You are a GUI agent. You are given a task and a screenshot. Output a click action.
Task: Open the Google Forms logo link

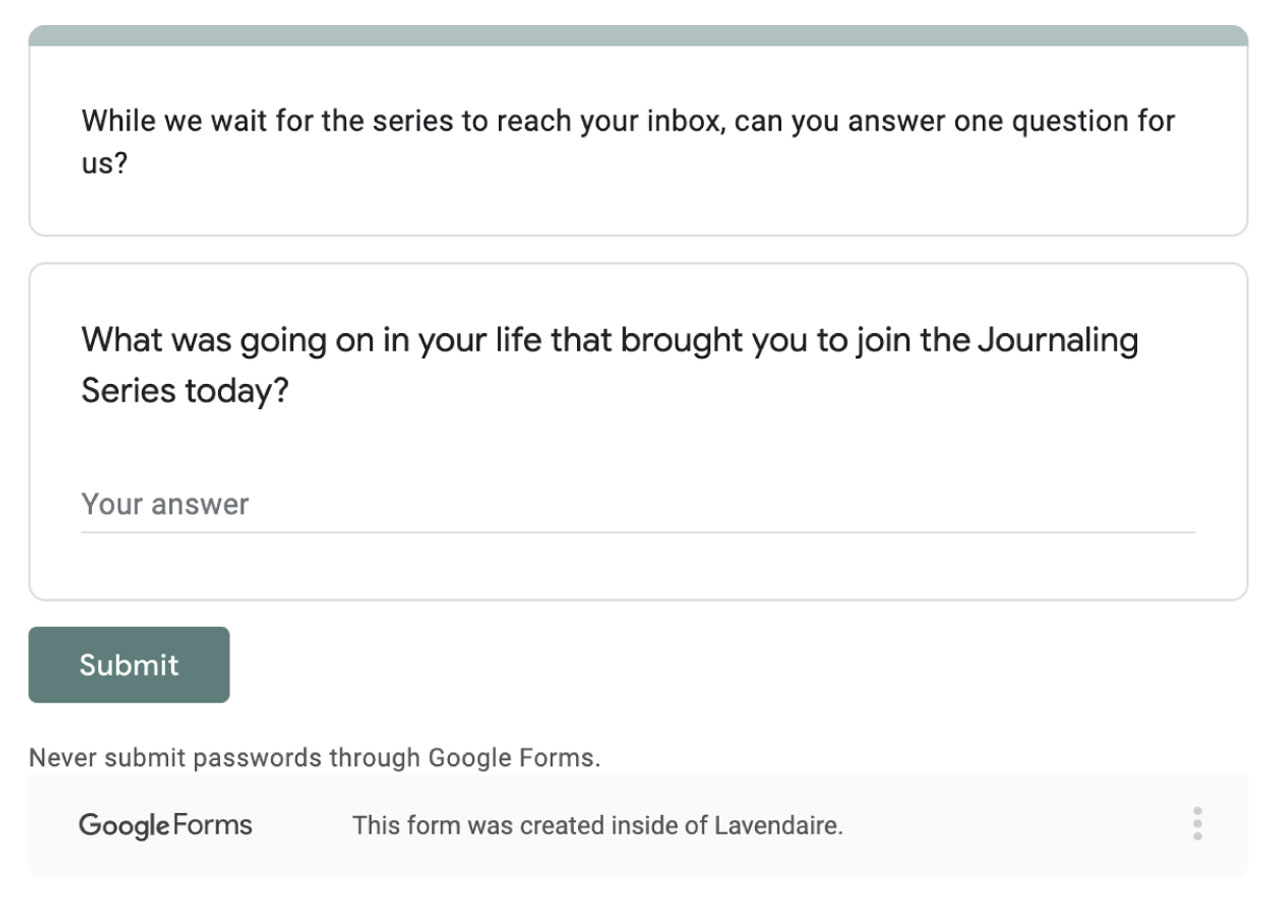click(x=166, y=825)
